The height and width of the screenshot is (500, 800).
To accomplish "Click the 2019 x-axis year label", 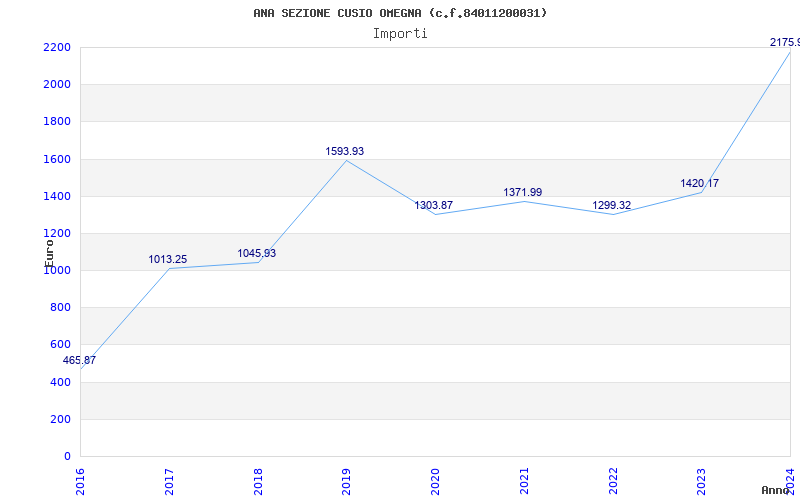I will click(346, 482).
